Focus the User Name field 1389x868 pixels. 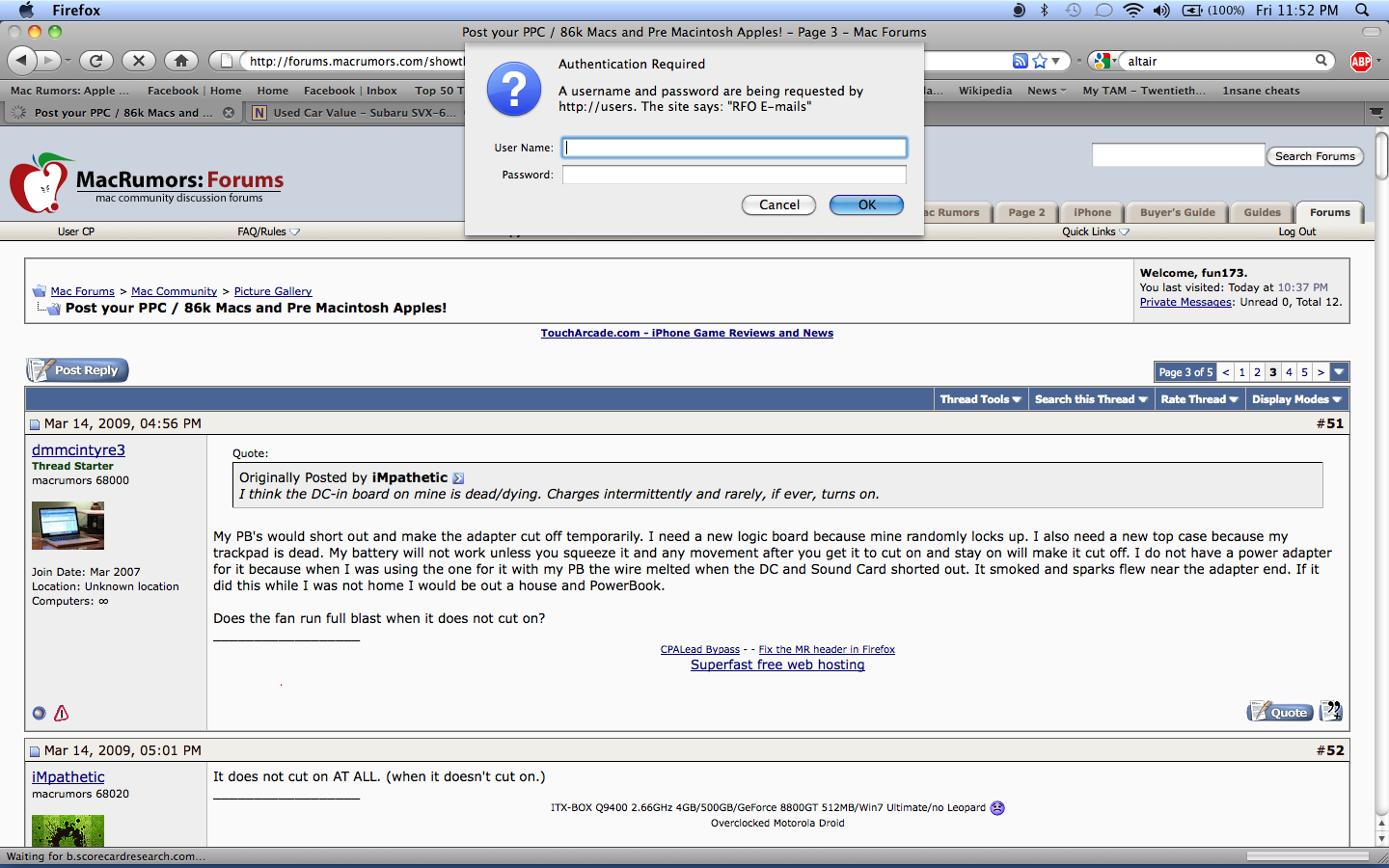tap(734, 148)
